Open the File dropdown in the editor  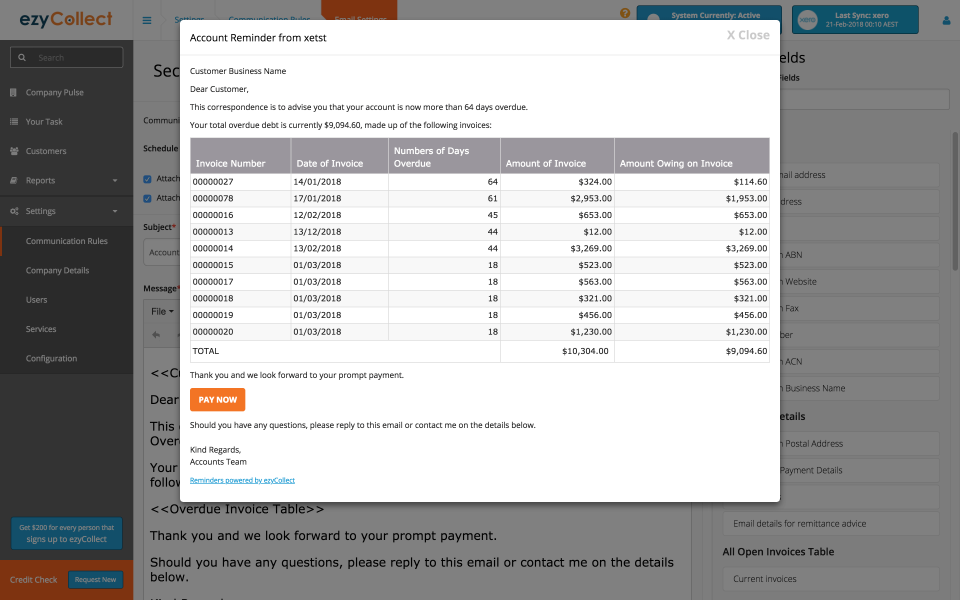[163, 312]
